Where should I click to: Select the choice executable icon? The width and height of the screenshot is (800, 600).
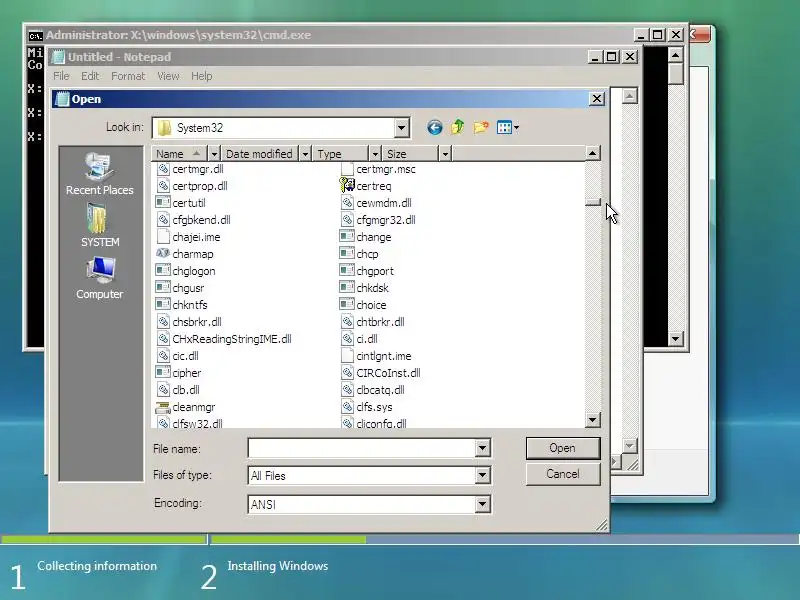click(347, 305)
